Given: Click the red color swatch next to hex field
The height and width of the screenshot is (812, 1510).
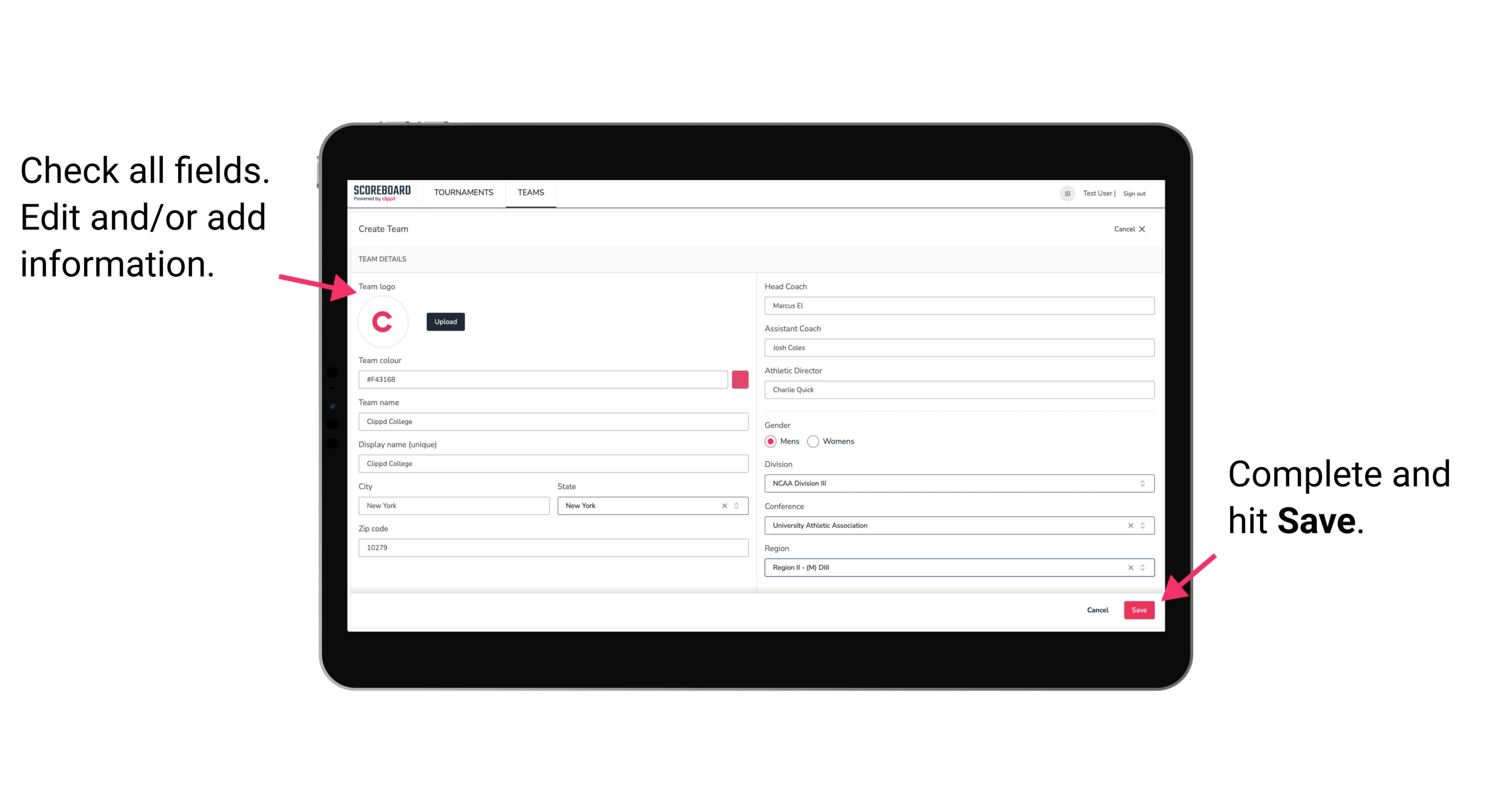Looking at the screenshot, I should 740,379.
